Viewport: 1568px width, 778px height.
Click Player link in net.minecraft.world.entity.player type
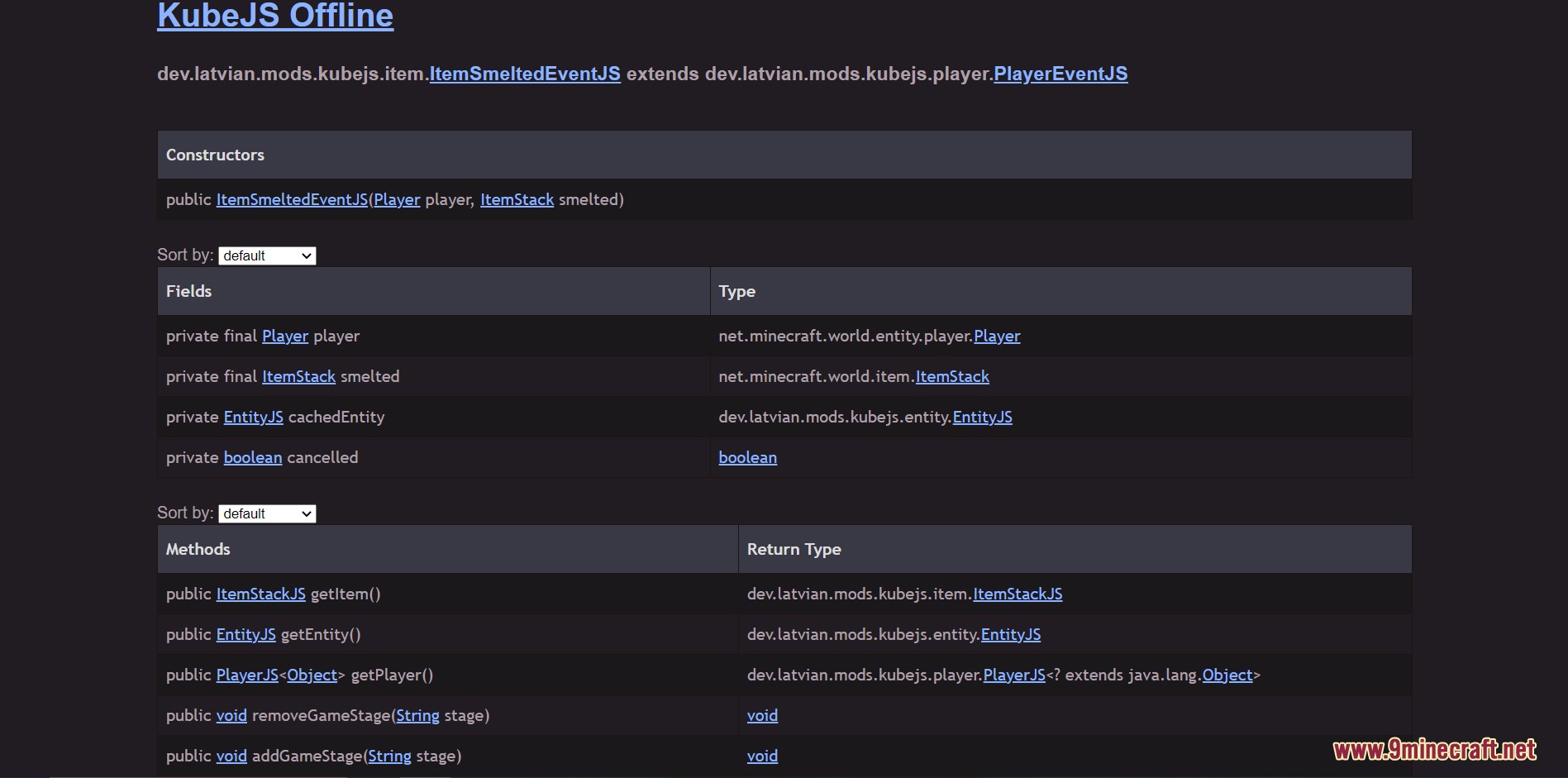pyautogui.click(x=997, y=336)
